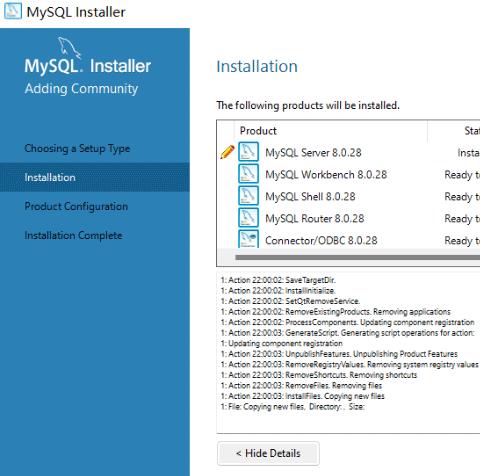Click the Ready status of MySQL Workbench

(462, 175)
